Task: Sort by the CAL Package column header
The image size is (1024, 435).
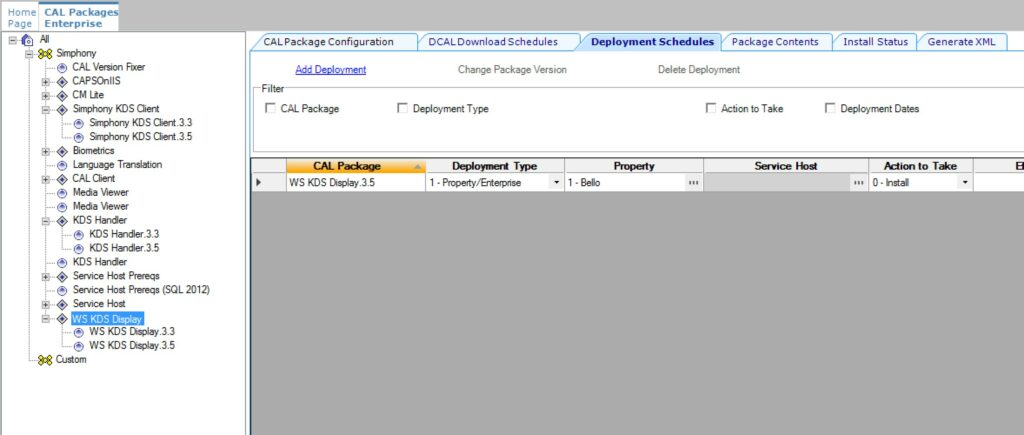Action: 356,167
